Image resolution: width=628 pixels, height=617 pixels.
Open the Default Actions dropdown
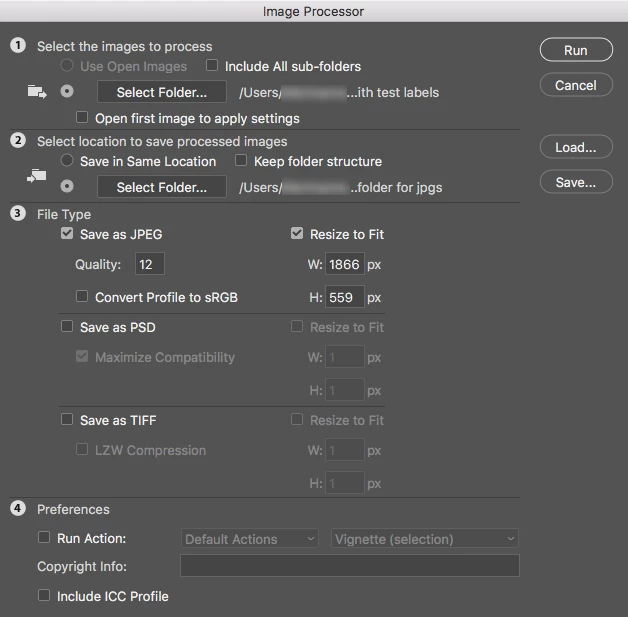[250, 539]
